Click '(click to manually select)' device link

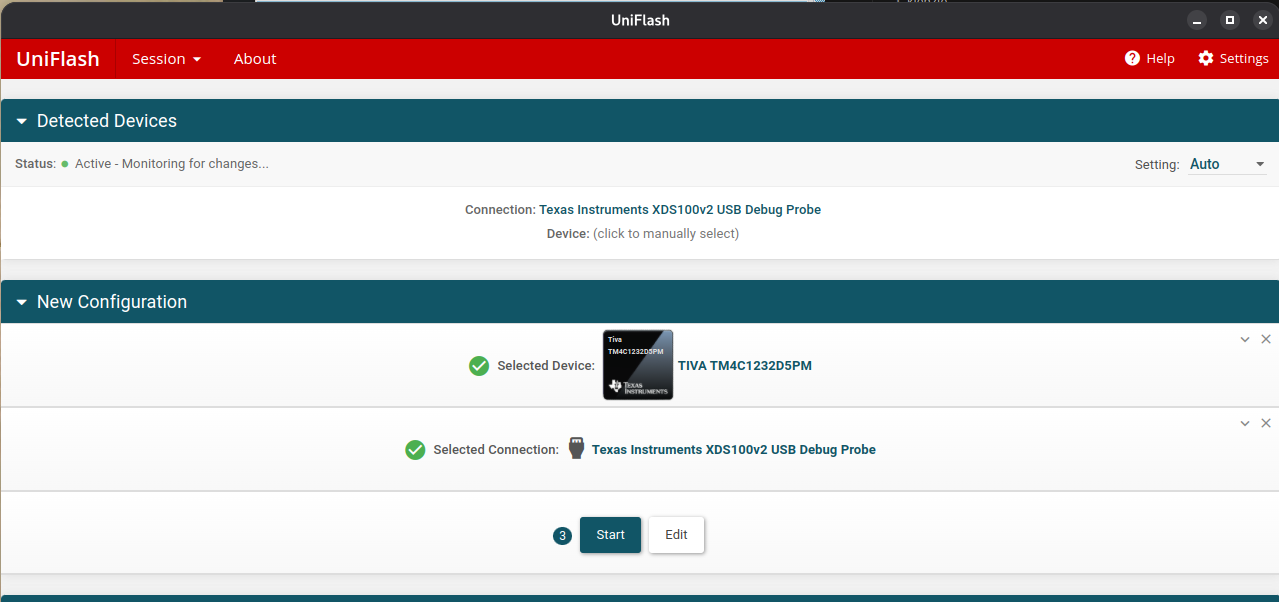[x=666, y=234]
